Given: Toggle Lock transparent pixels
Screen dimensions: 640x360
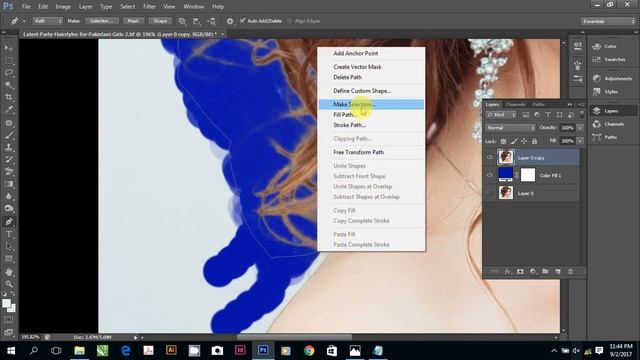Looking at the screenshot, I should click(503, 141).
